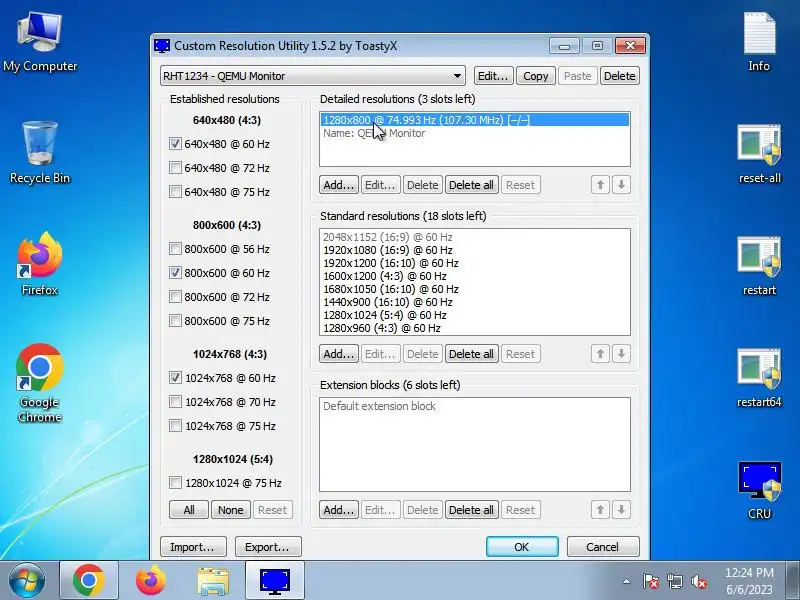Select the Info text file icon

759,43
